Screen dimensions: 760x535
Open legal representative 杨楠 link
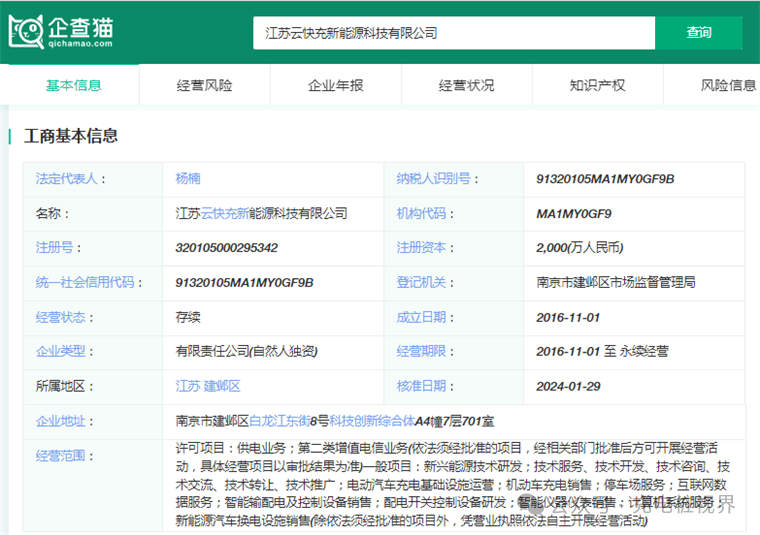[x=188, y=178]
